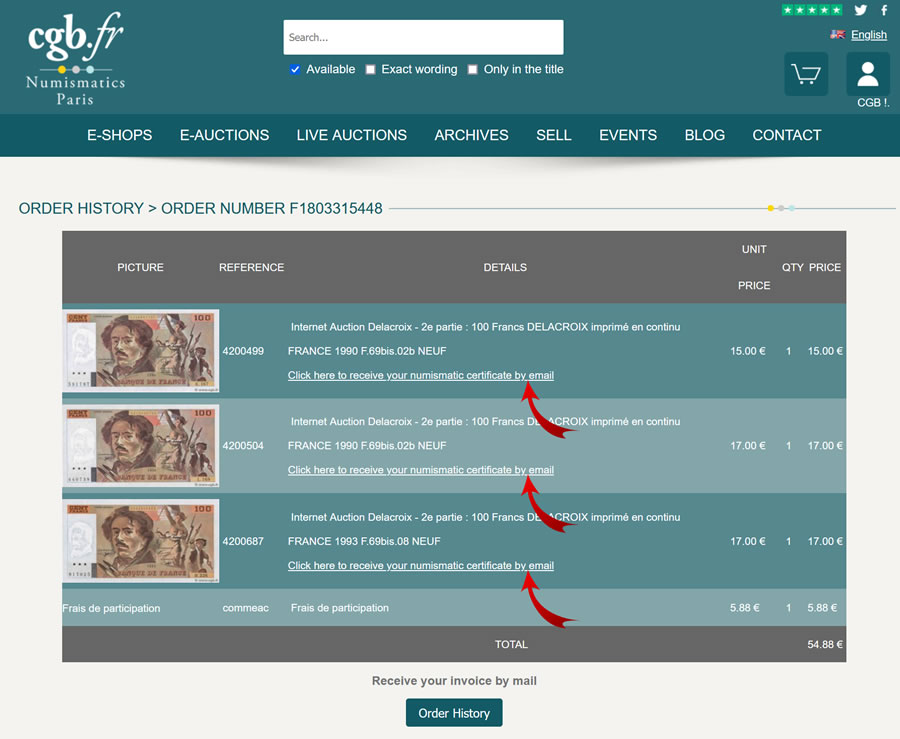The width and height of the screenshot is (900, 739).
Task: Click the TOTAL row label
Action: point(511,644)
